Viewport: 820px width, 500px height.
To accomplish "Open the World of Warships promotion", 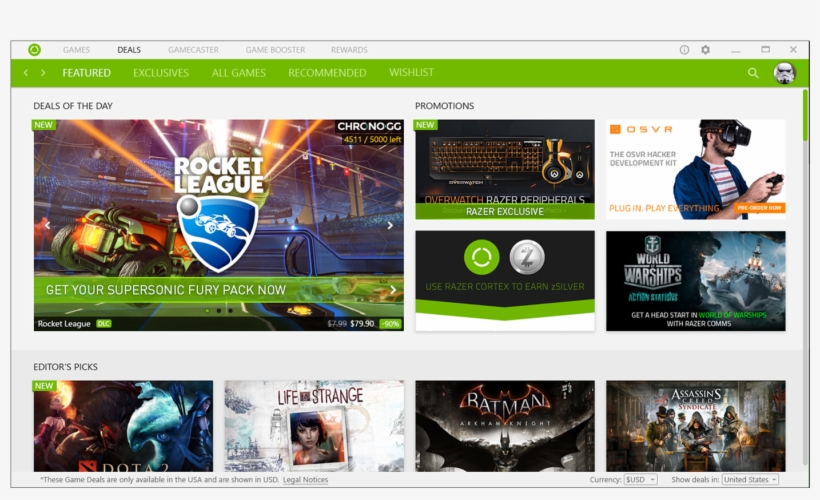I will pos(696,281).
